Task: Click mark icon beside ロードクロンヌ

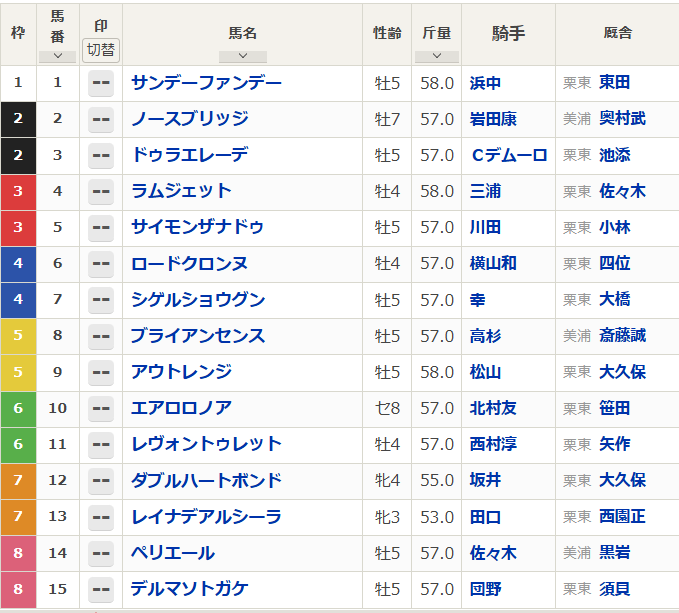Action: point(101,264)
